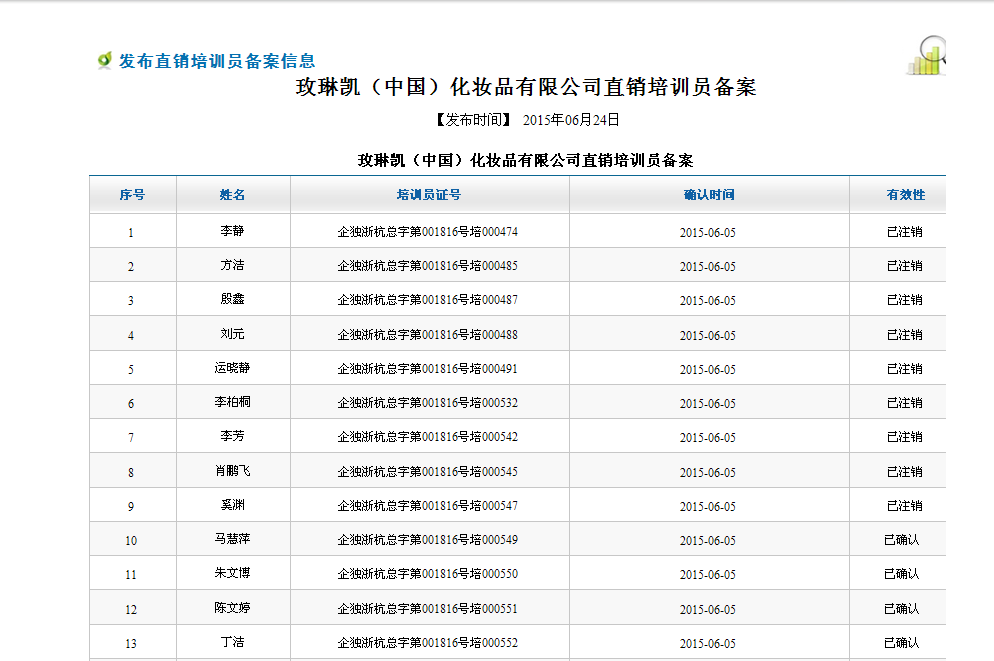Viewport: 994px width, 661px height.
Task: Click the 已确认 status in row 10
Action: pos(901,540)
